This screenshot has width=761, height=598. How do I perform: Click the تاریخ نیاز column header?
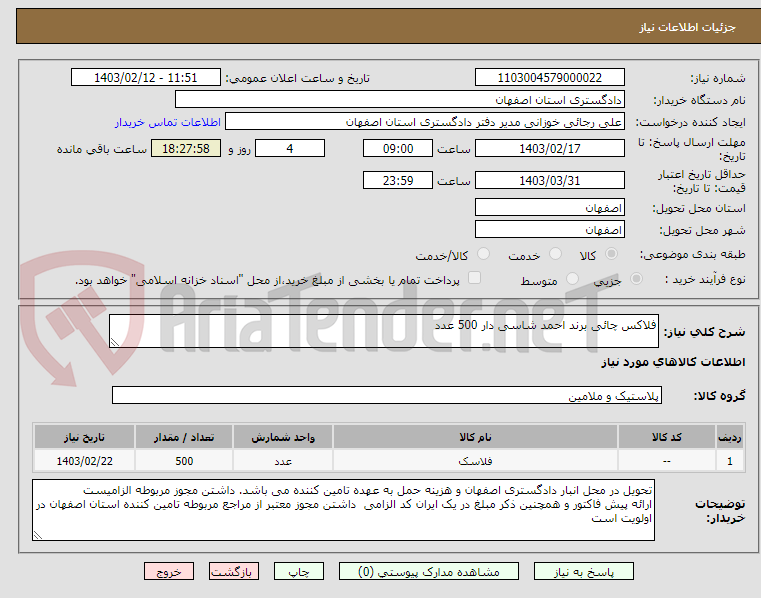(x=84, y=437)
